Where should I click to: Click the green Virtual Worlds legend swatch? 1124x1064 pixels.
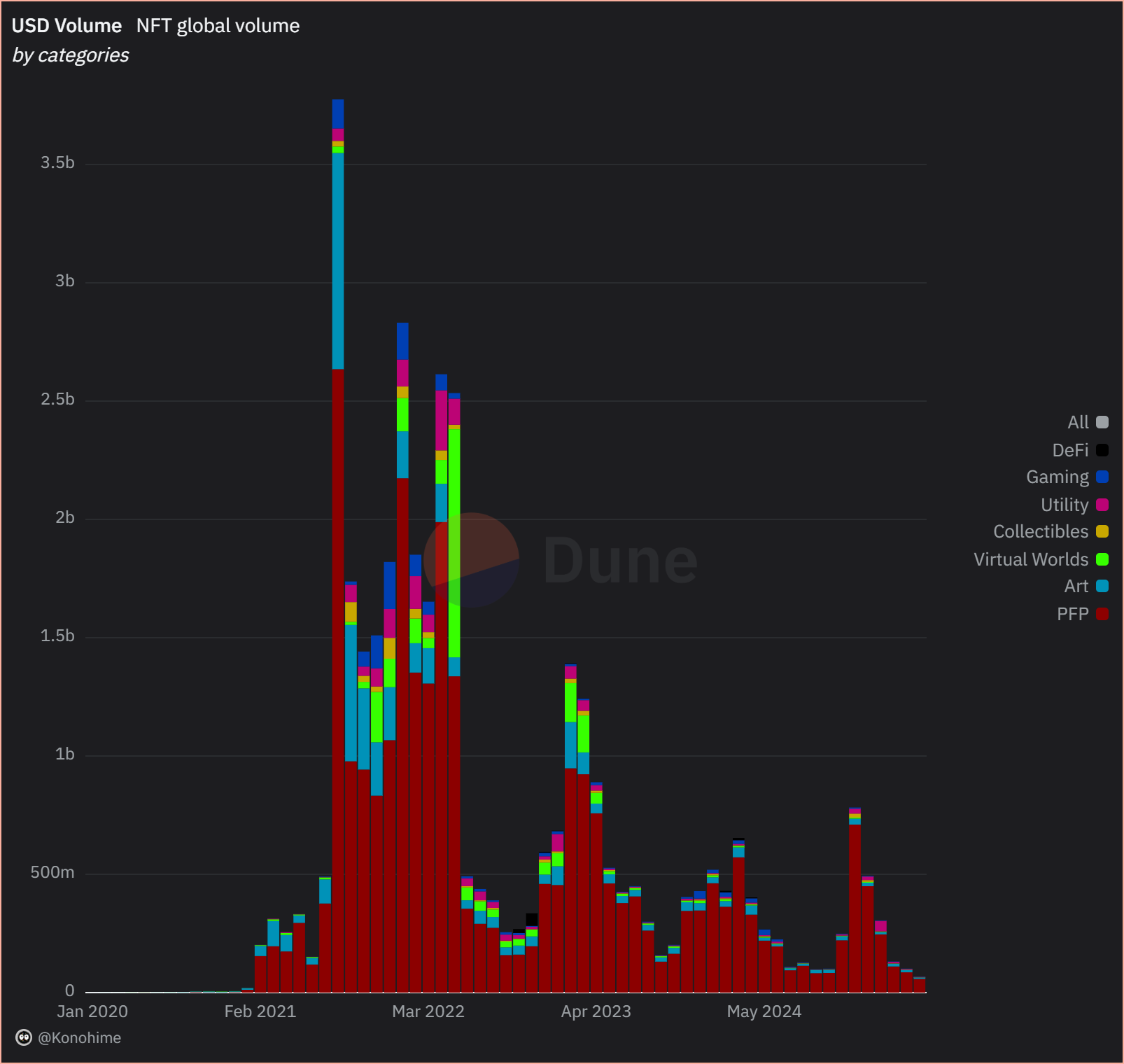point(1101,559)
